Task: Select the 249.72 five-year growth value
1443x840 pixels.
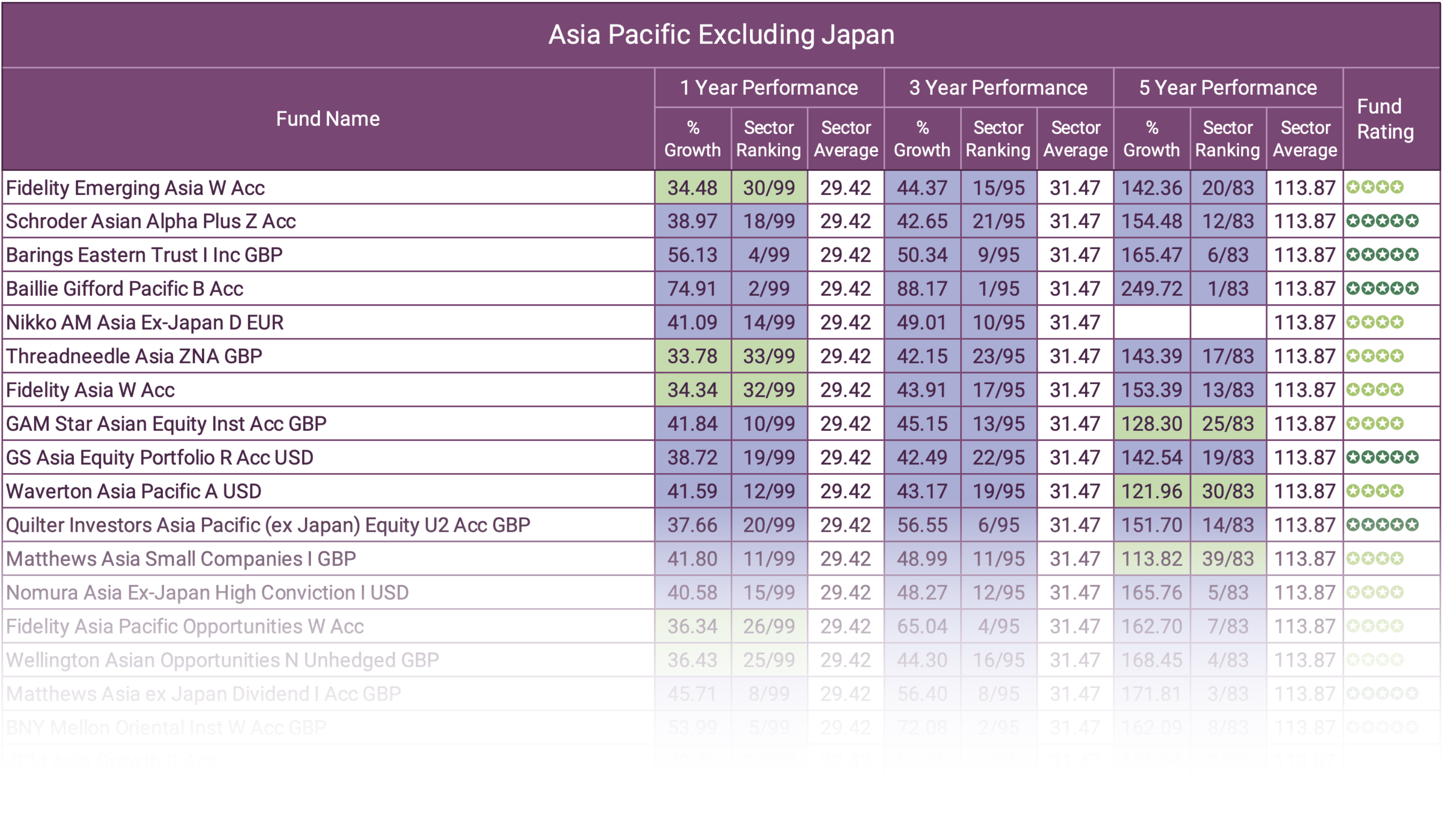Action: coord(1152,289)
